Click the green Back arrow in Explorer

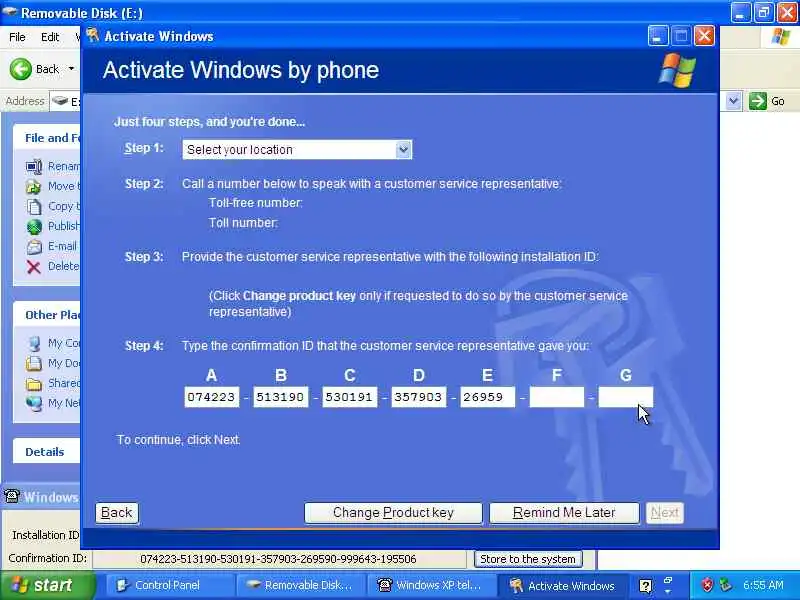tap(21, 69)
